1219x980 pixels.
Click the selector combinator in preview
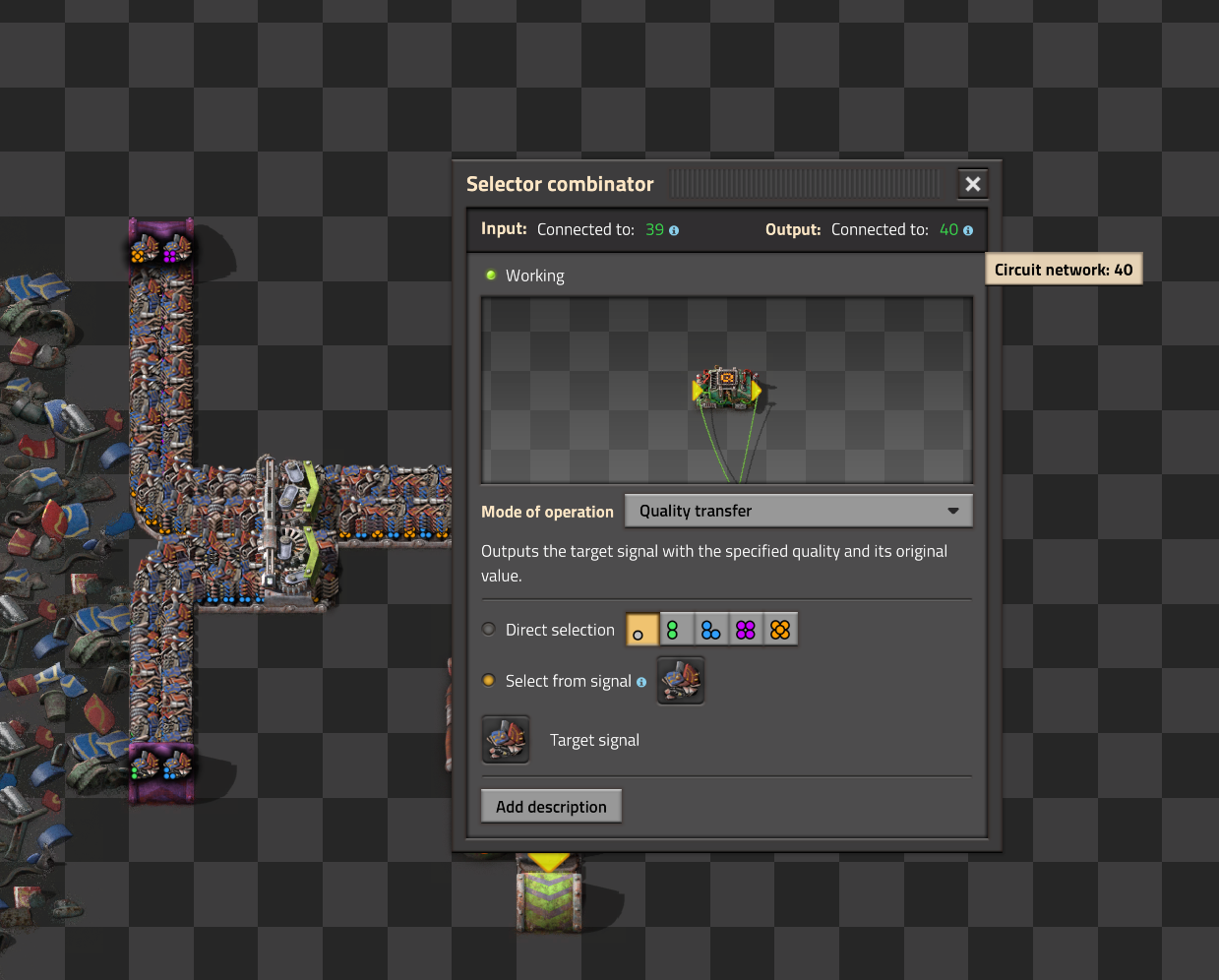(727, 389)
